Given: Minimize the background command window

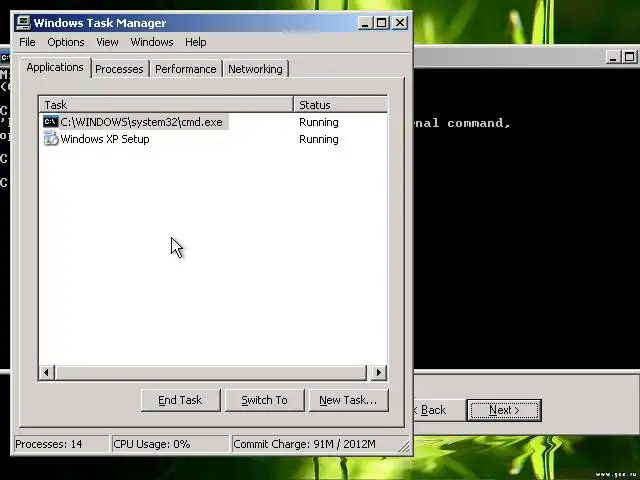Looking at the screenshot, I should click(x=612, y=57).
